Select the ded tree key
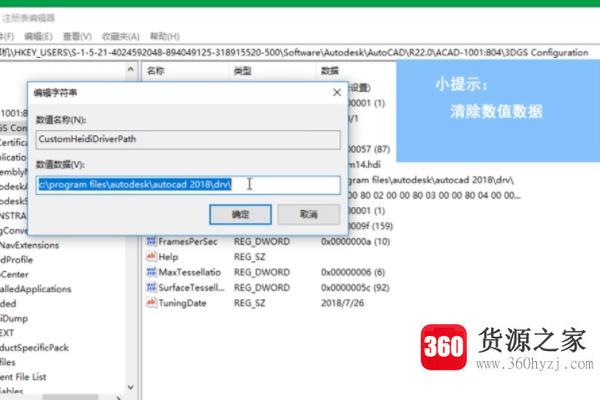The image size is (600, 400). tap(8, 304)
